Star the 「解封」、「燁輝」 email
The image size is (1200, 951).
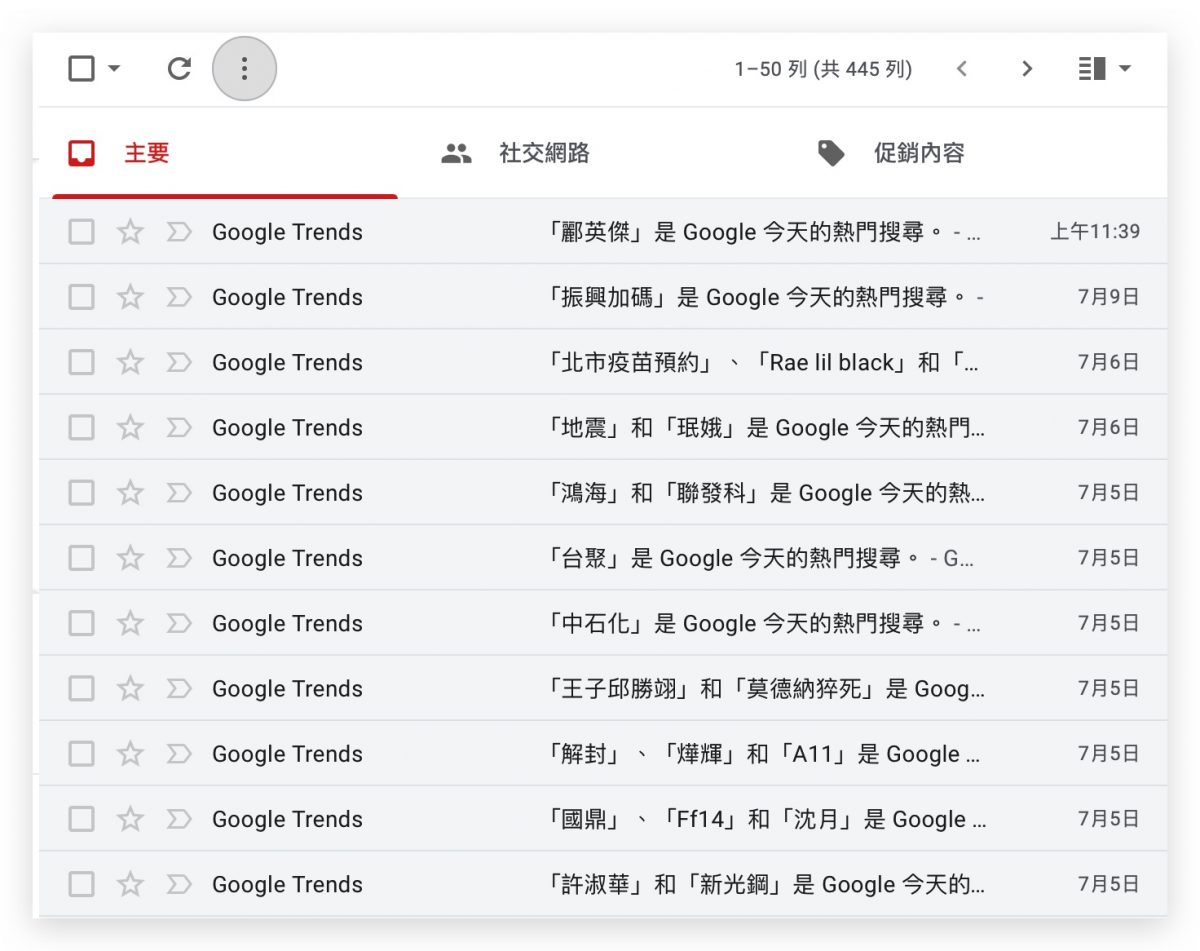130,754
